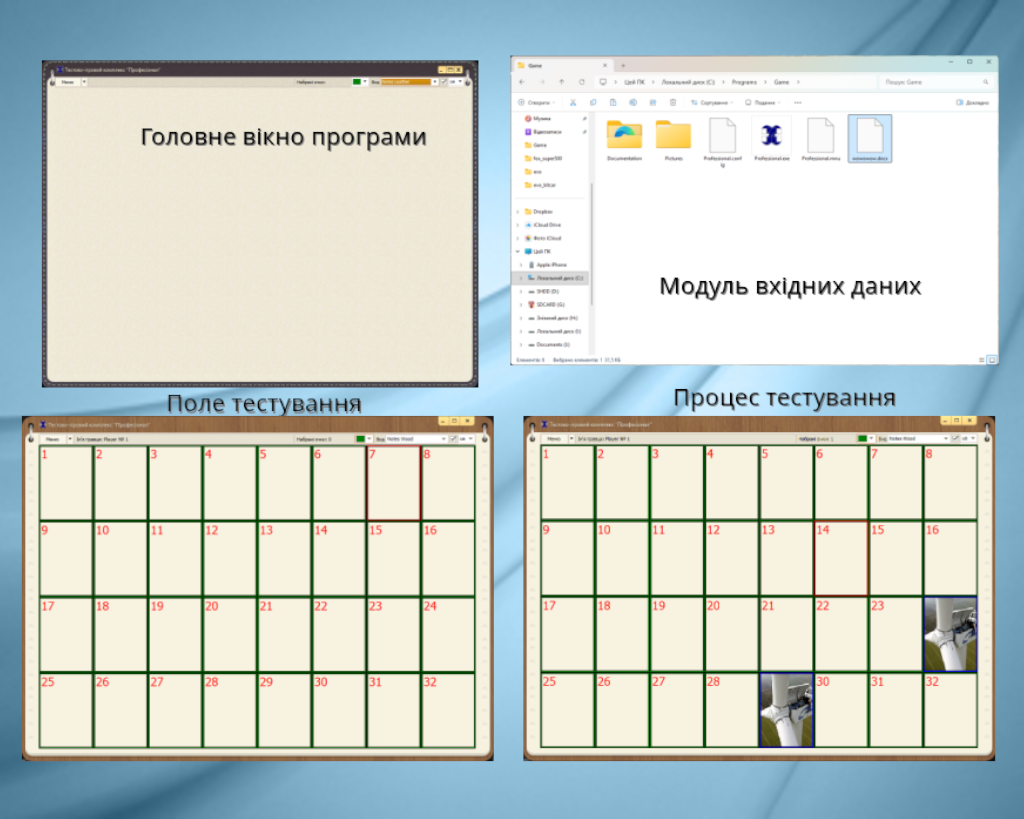Click the Paste icon in Explorer toolbar
This screenshot has height=819, width=1024.
point(613,103)
